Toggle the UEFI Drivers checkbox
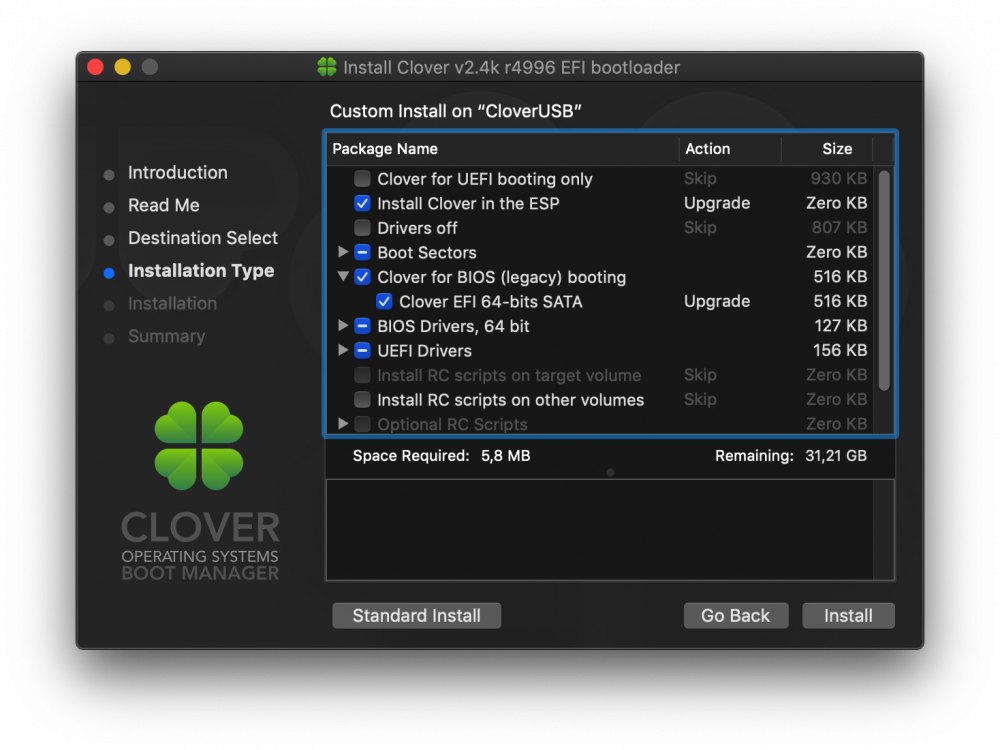 362,351
